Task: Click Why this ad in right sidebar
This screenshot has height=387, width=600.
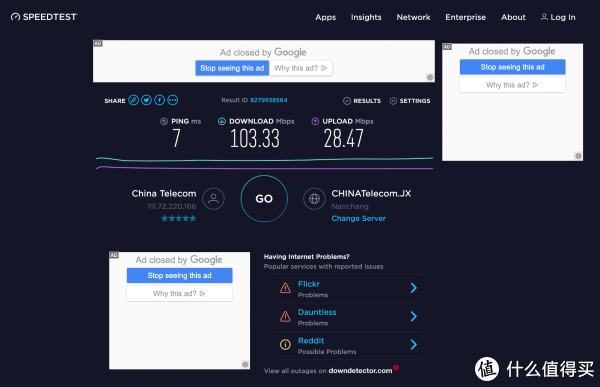Action: (x=512, y=85)
